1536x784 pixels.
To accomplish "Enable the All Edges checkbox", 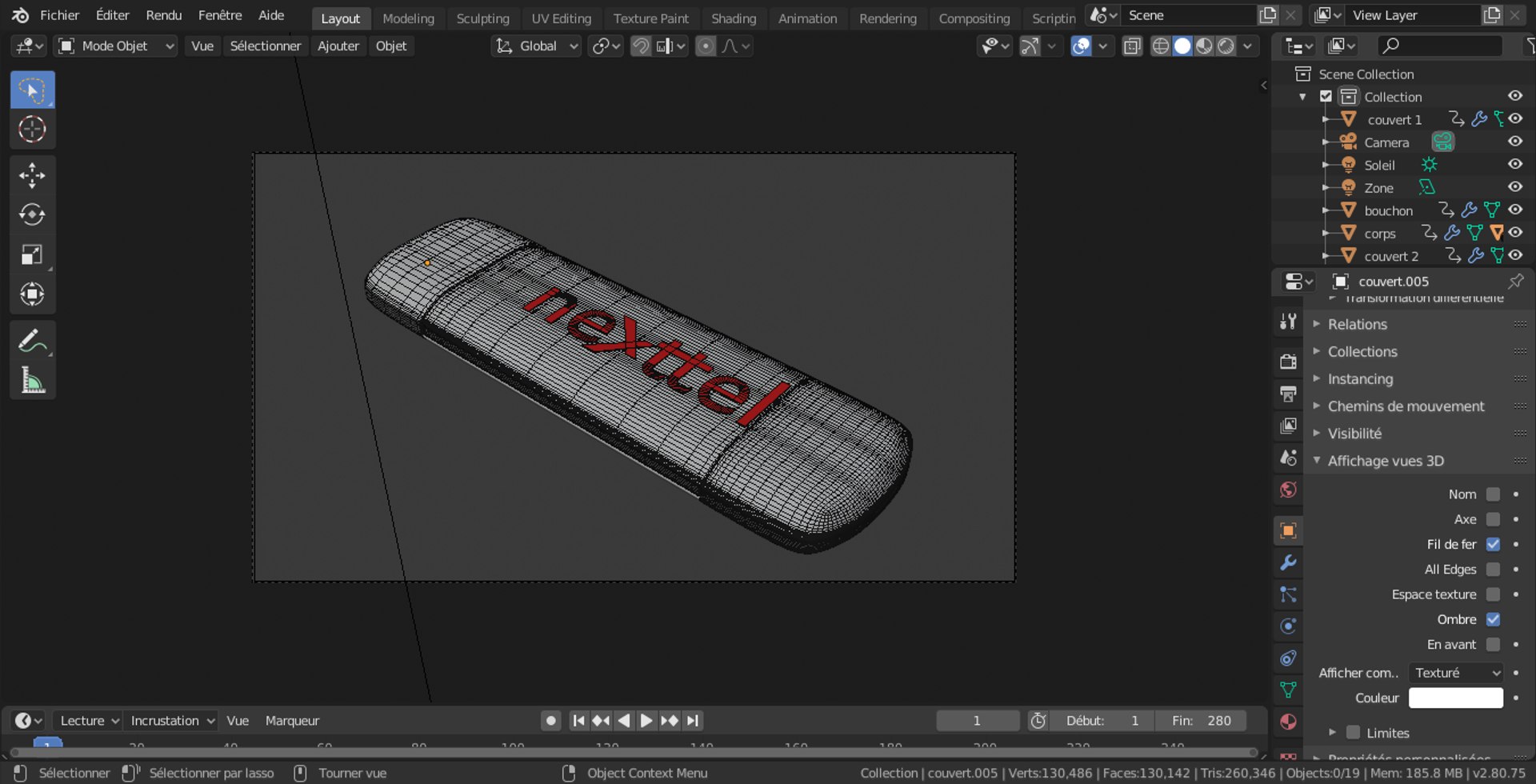I will (x=1493, y=569).
